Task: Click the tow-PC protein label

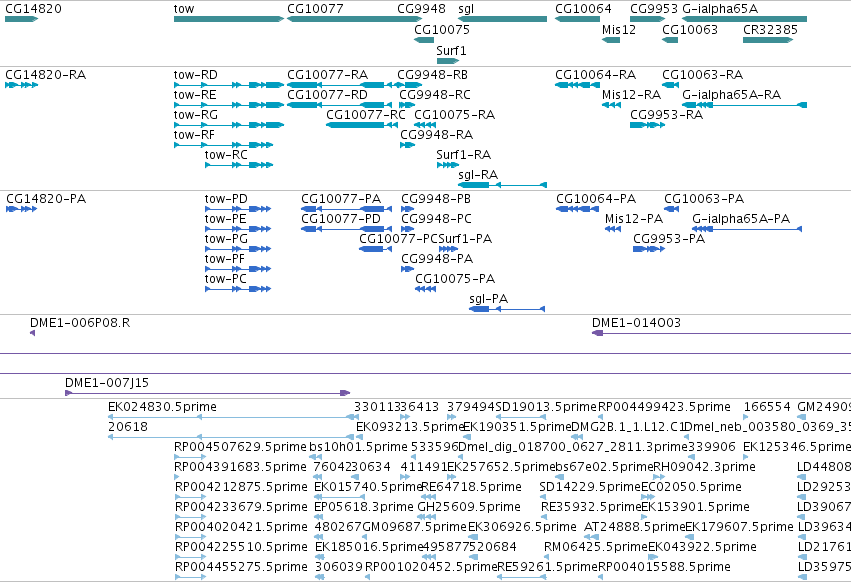Action: (226, 279)
